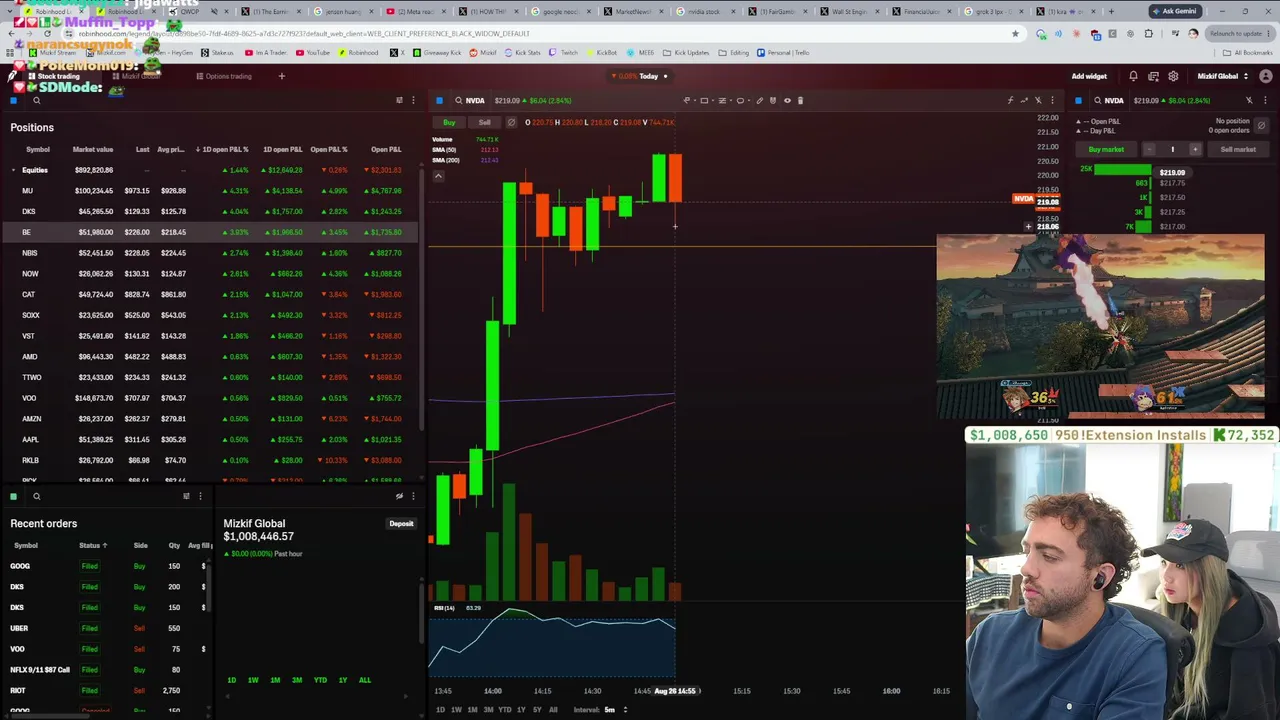
Task: Click the Sell market button
Action: (x=1238, y=149)
